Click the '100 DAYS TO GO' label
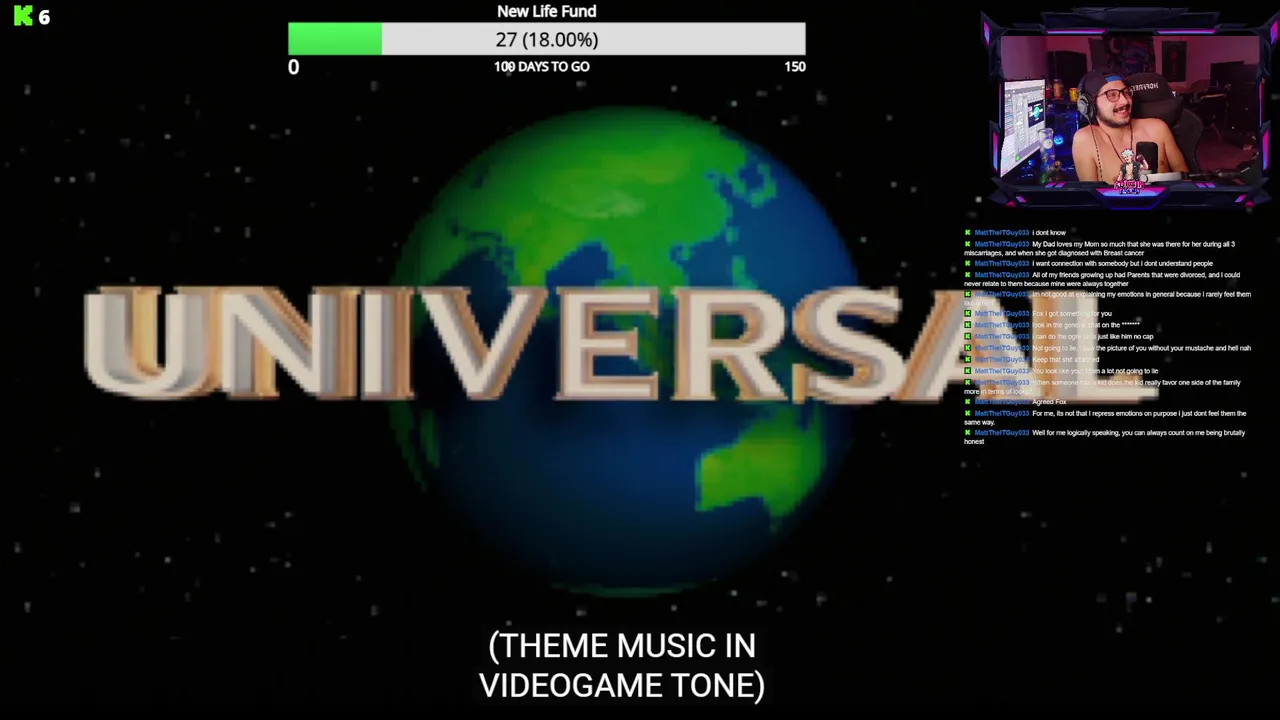The image size is (1280, 720). coord(542,66)
